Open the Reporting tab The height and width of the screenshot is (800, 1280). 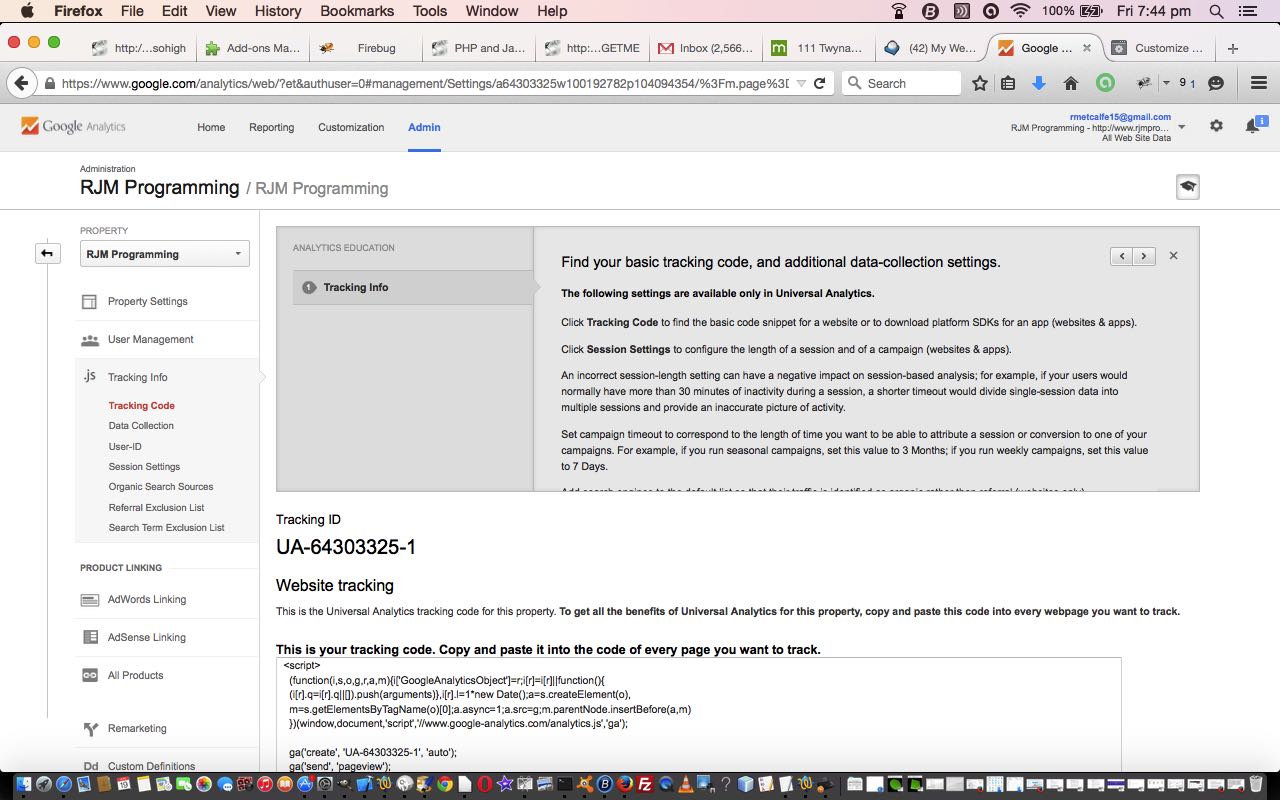tap(272, 127)
